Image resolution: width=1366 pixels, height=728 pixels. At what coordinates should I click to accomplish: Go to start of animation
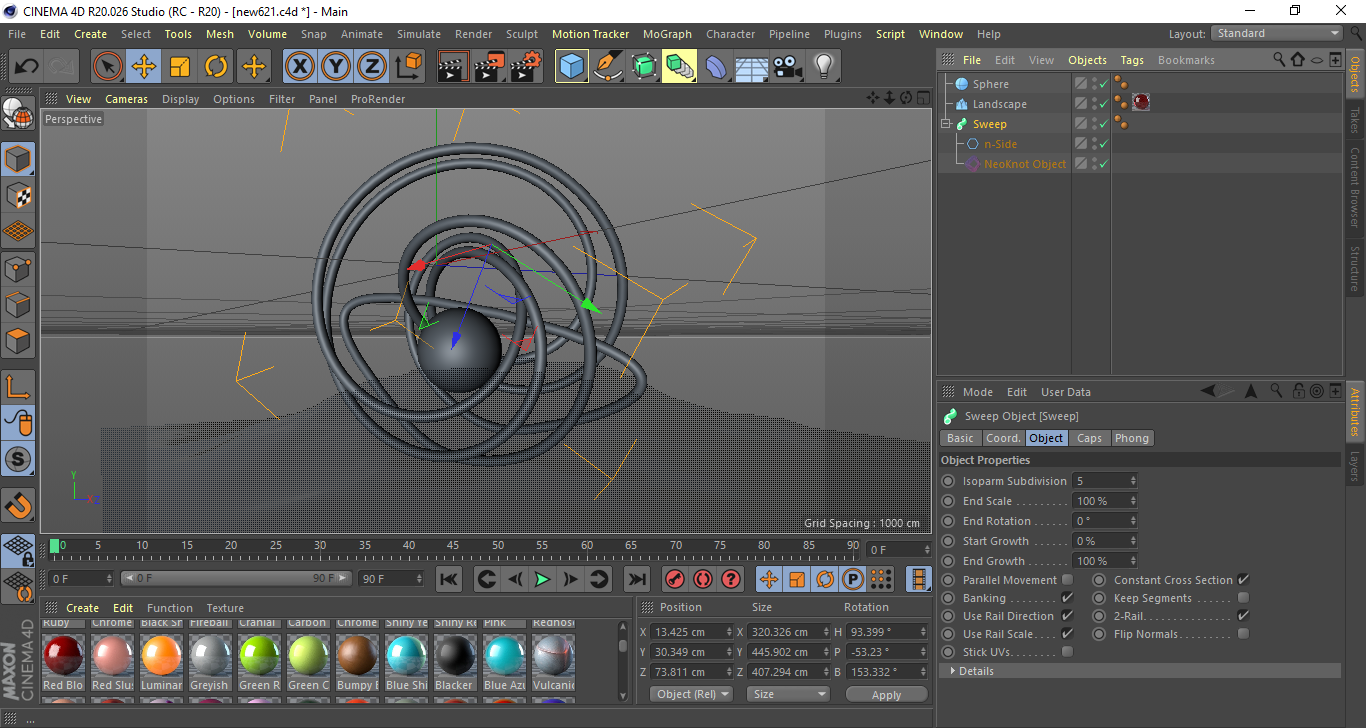[x=449, y=579]
